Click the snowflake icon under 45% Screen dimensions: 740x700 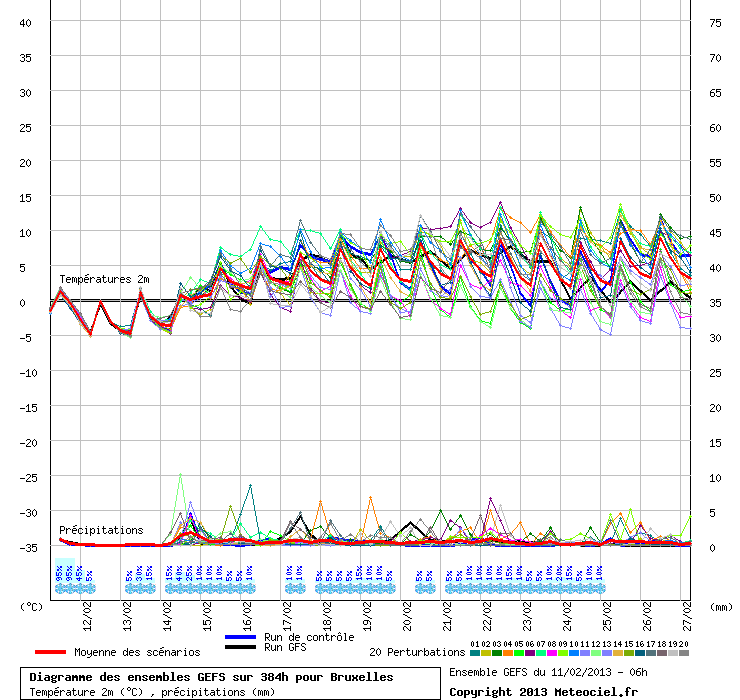click(80, 589)
